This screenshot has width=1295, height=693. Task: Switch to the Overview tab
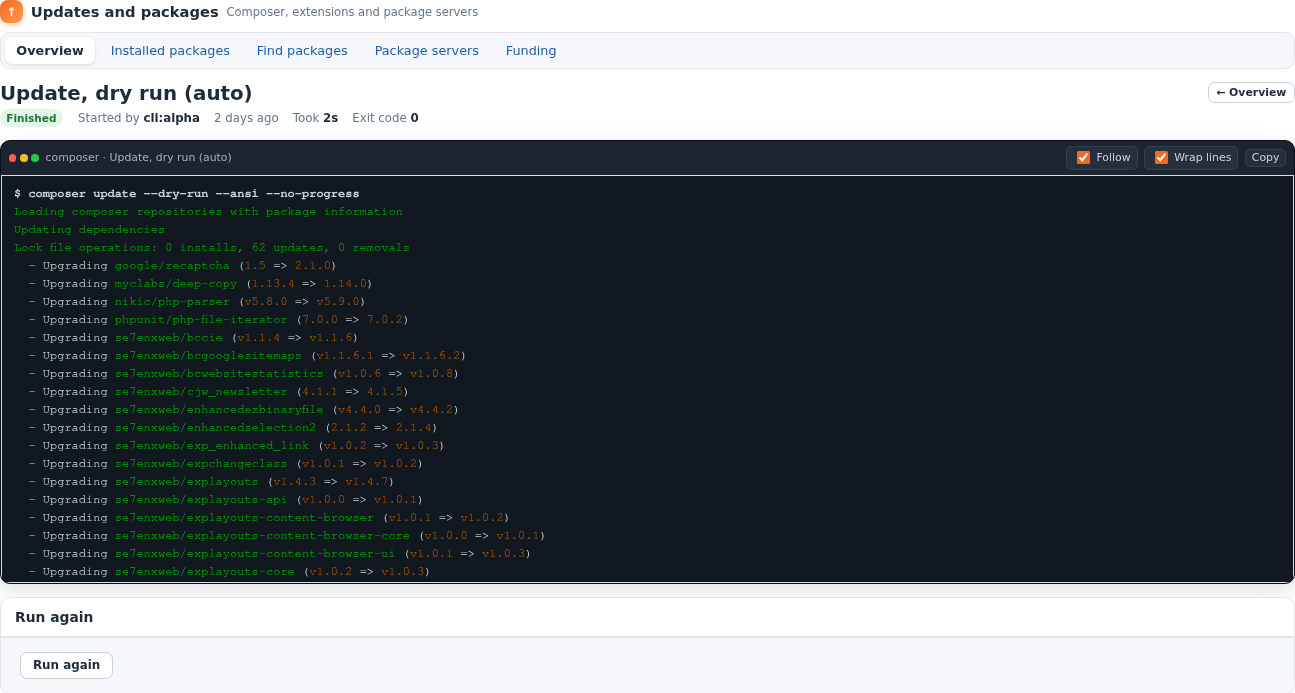click(x=50, y=51)
